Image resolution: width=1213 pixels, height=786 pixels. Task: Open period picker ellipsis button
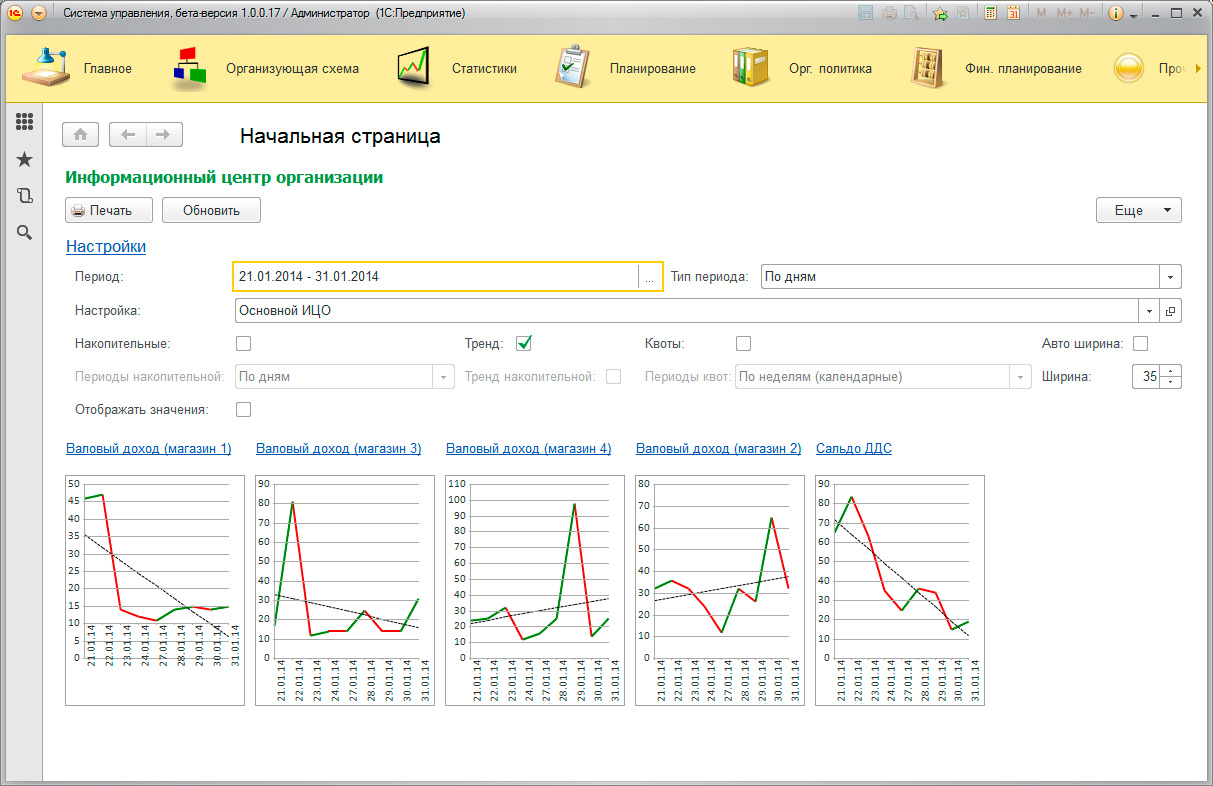649,277
